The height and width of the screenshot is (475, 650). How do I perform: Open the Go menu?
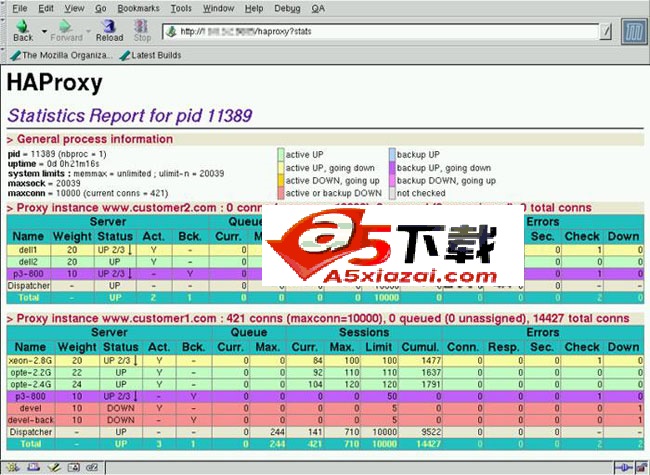point(101,8)
